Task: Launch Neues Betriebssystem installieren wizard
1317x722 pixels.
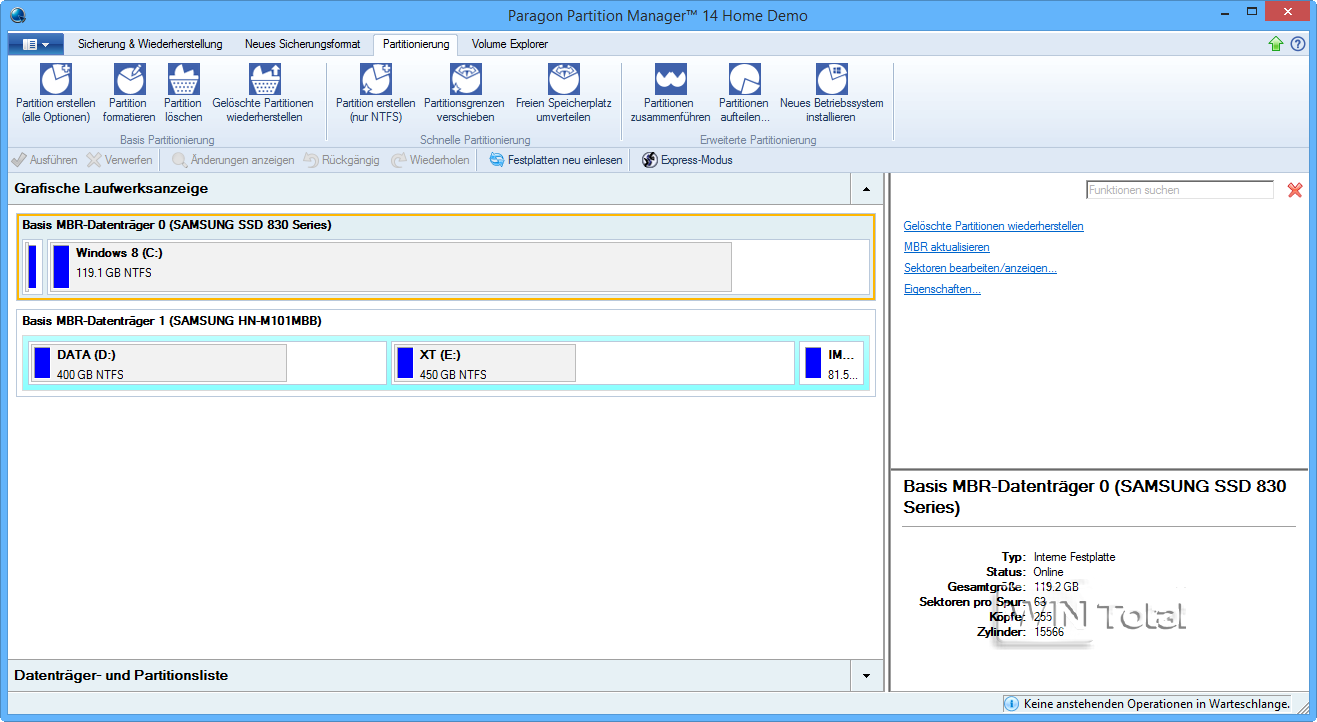Action: point(831,80)
